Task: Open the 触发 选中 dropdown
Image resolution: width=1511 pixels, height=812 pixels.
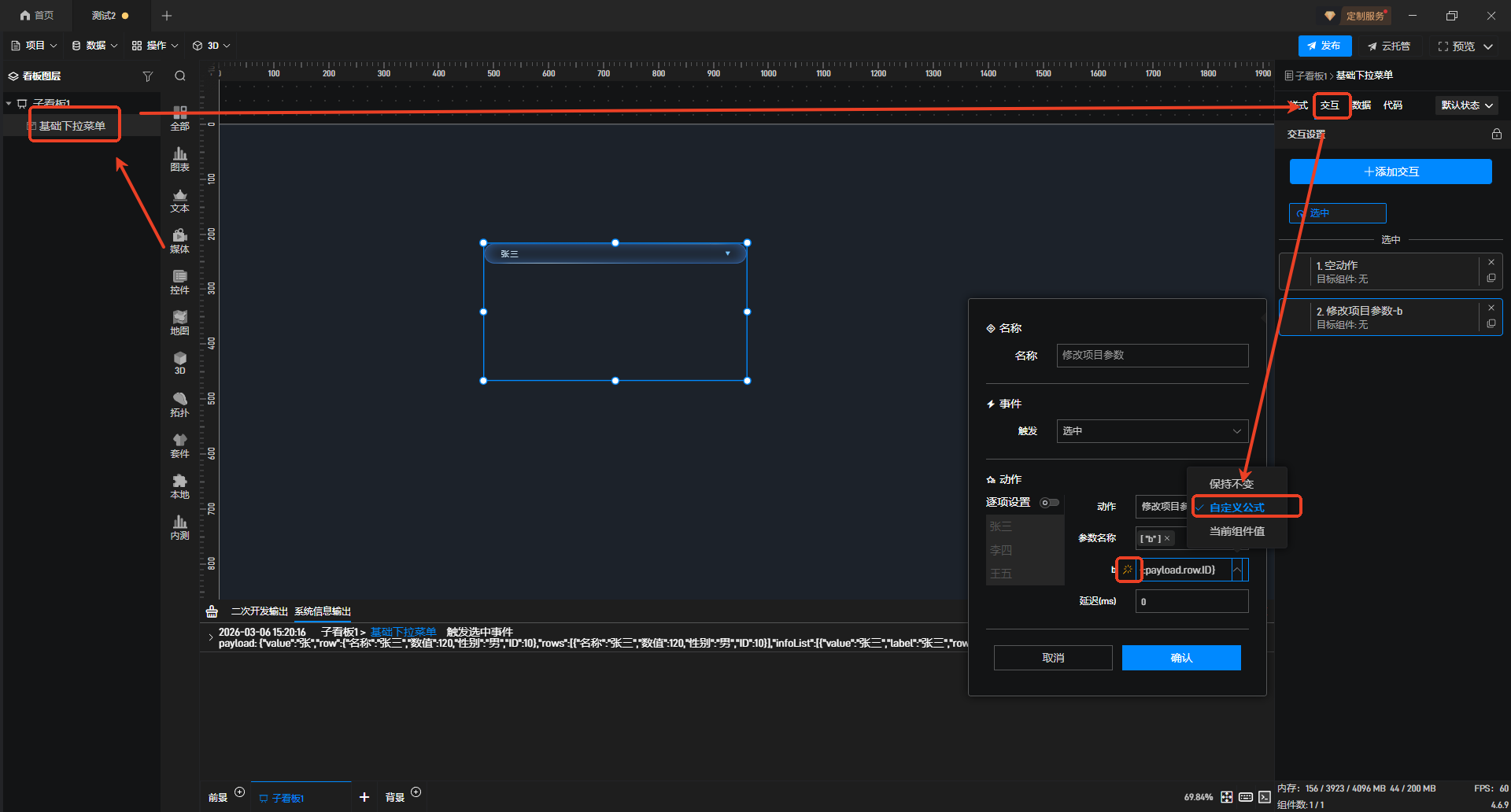Action: 1151,431
